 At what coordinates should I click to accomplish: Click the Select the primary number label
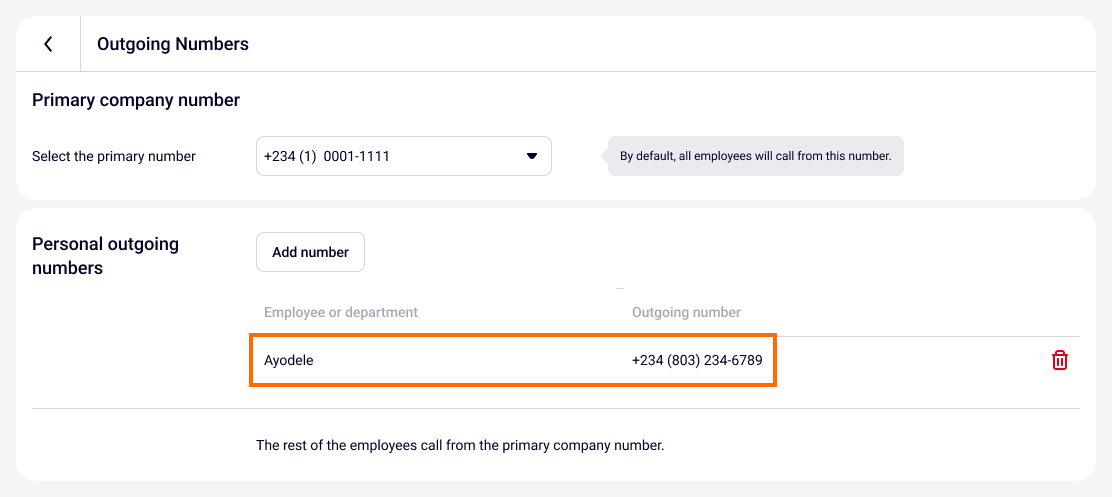pyautogui.click(x=114, y=156)
